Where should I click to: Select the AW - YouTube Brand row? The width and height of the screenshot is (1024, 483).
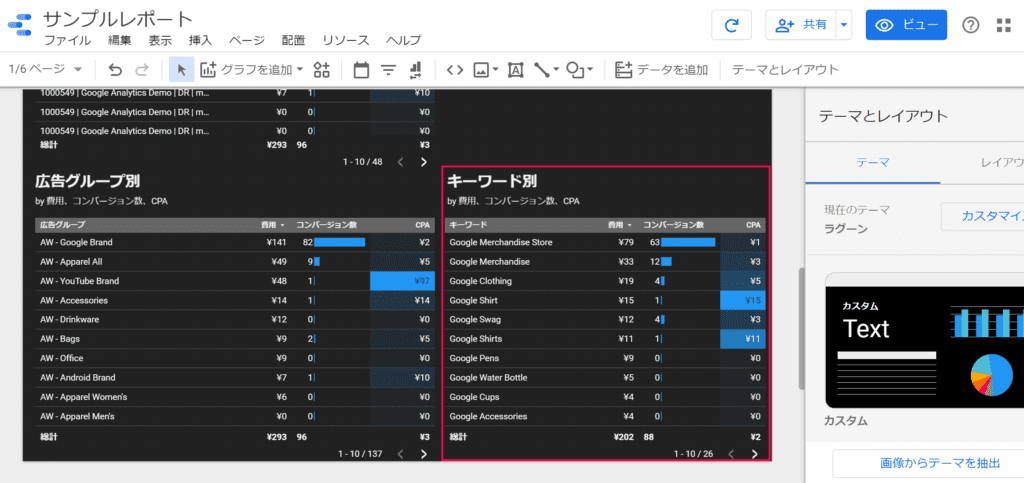[x=235, y=281]
